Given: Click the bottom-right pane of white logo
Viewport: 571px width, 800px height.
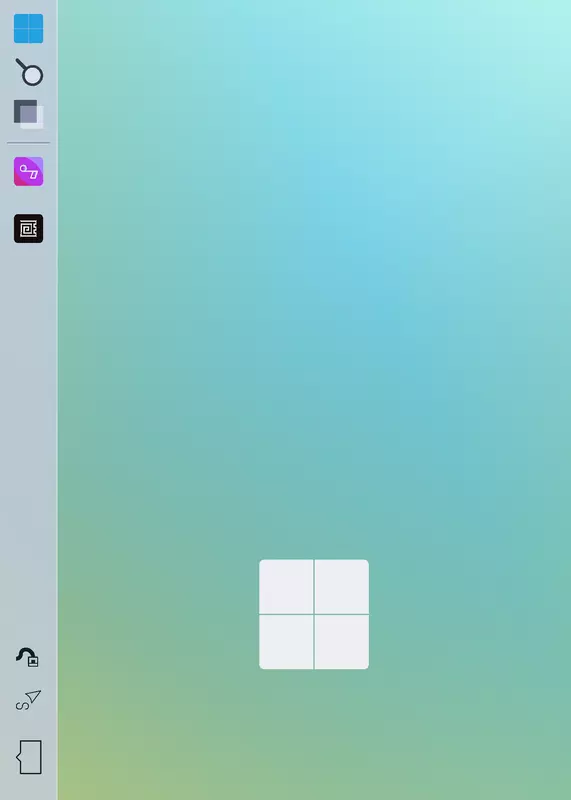Looking at the screenshot, I should click(x=342, y=642).
